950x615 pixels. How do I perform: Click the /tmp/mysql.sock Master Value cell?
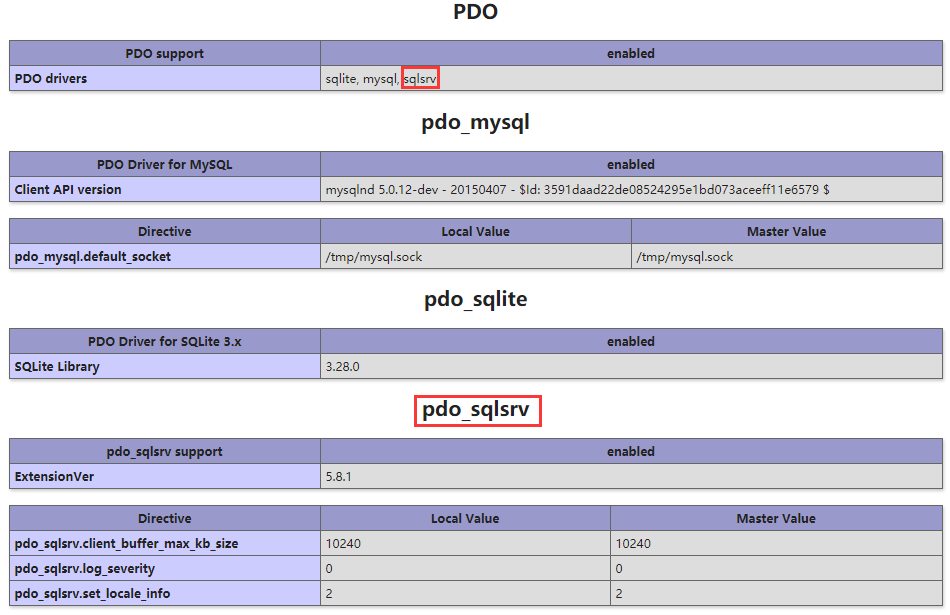click(685, 256)
